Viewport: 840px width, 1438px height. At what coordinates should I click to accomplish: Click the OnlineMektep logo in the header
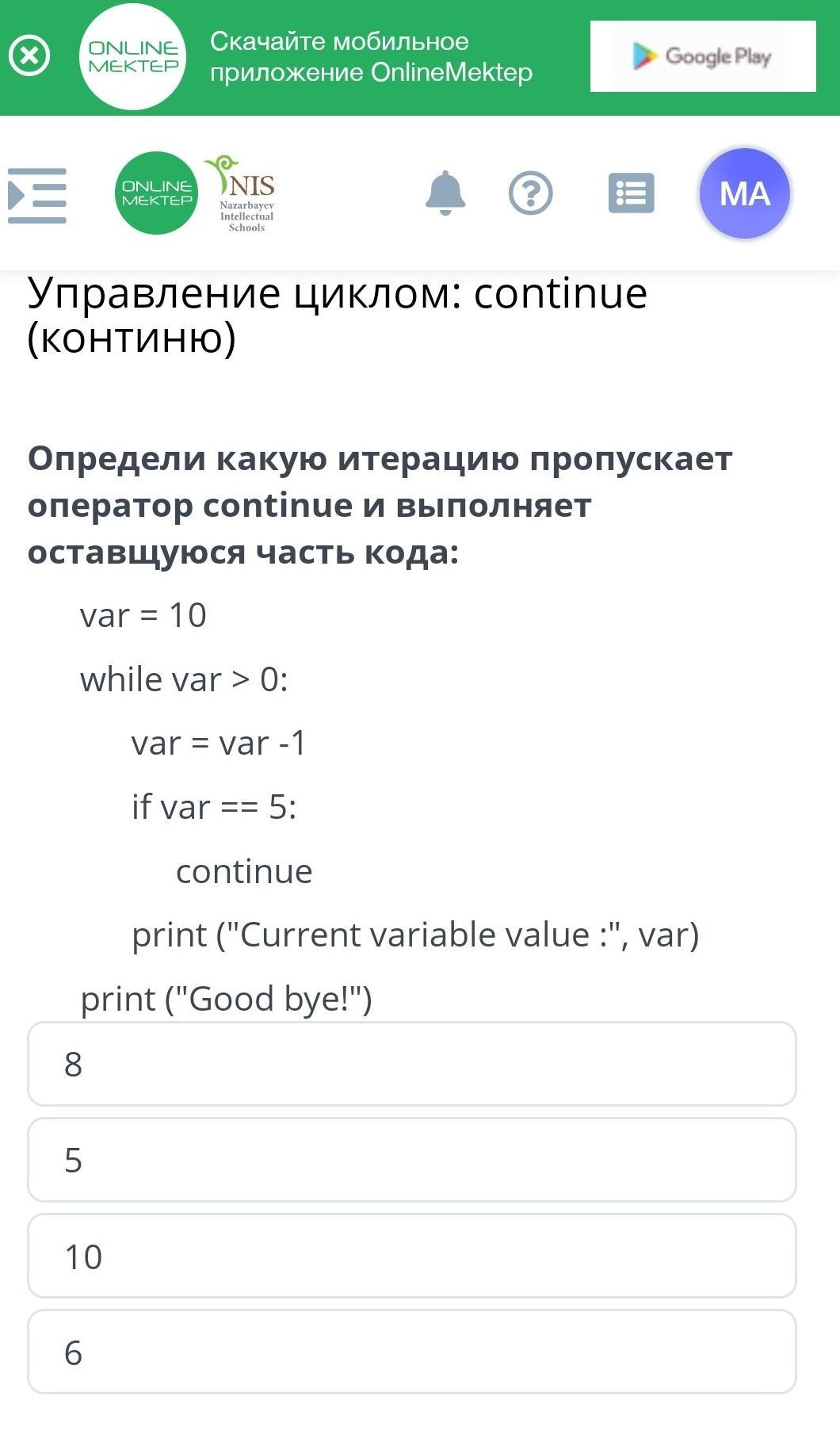[x=156, y=193]
